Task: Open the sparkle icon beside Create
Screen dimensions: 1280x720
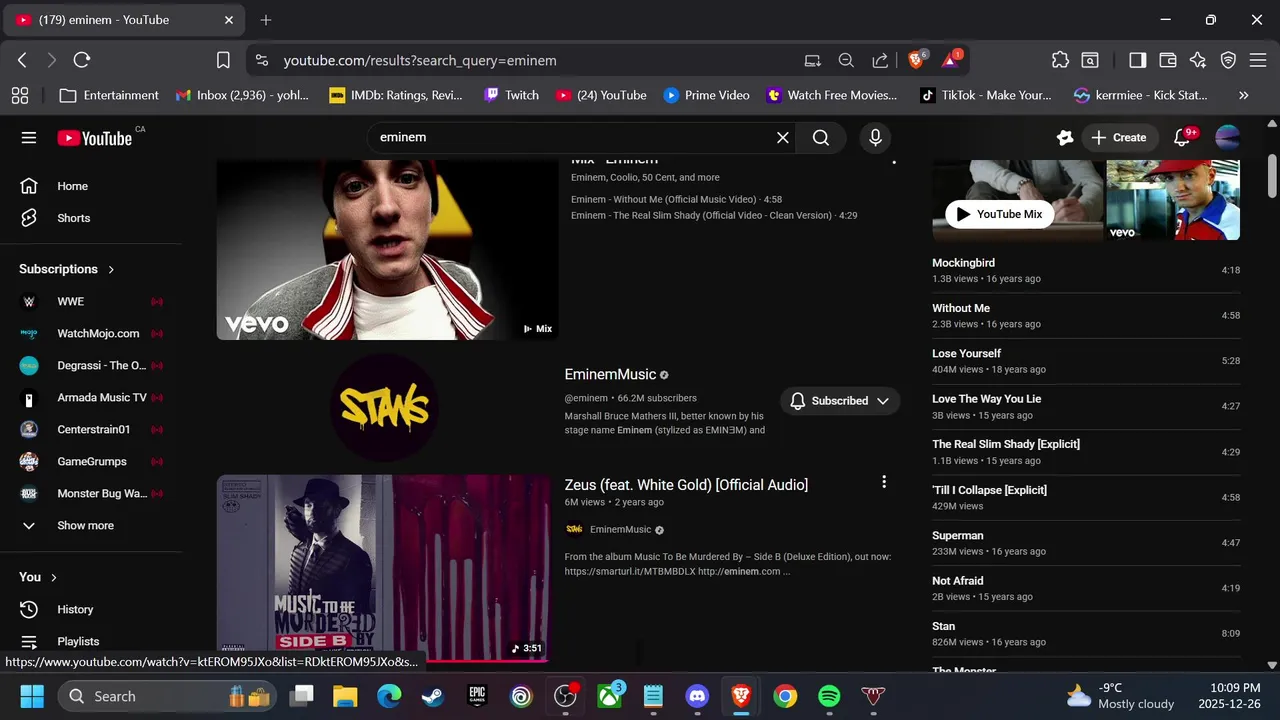Action: click(1065, 138)
